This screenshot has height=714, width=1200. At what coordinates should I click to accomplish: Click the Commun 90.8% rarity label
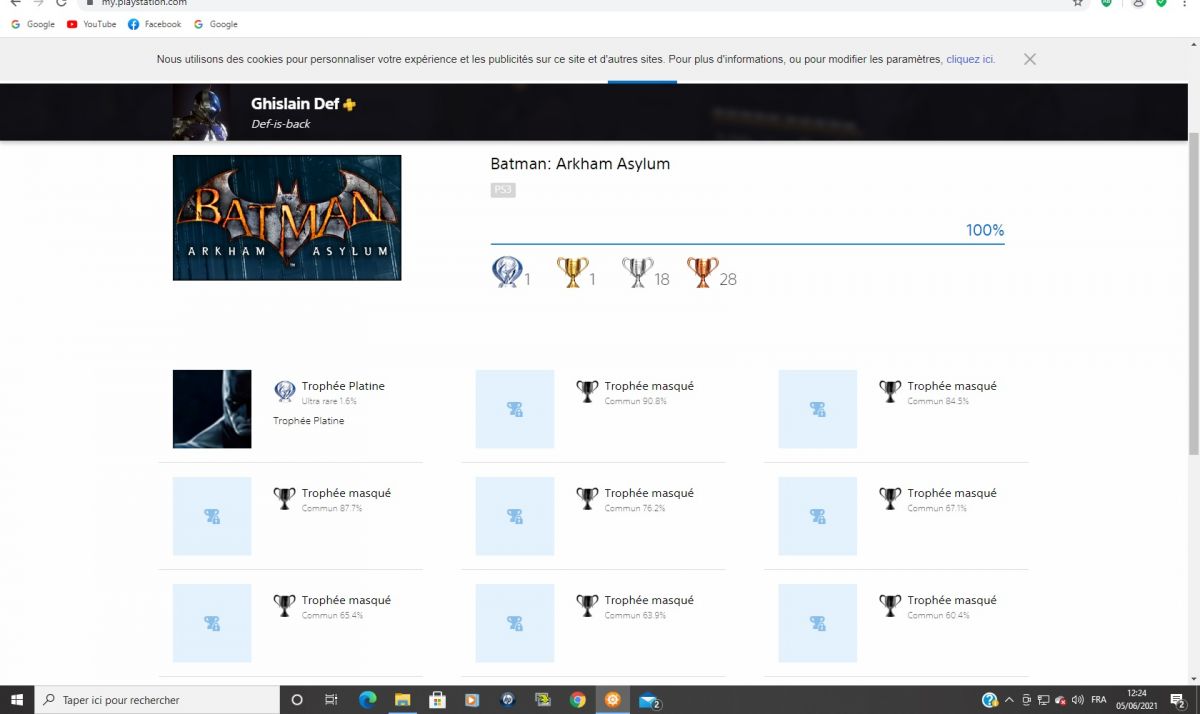tap(635, 401)
